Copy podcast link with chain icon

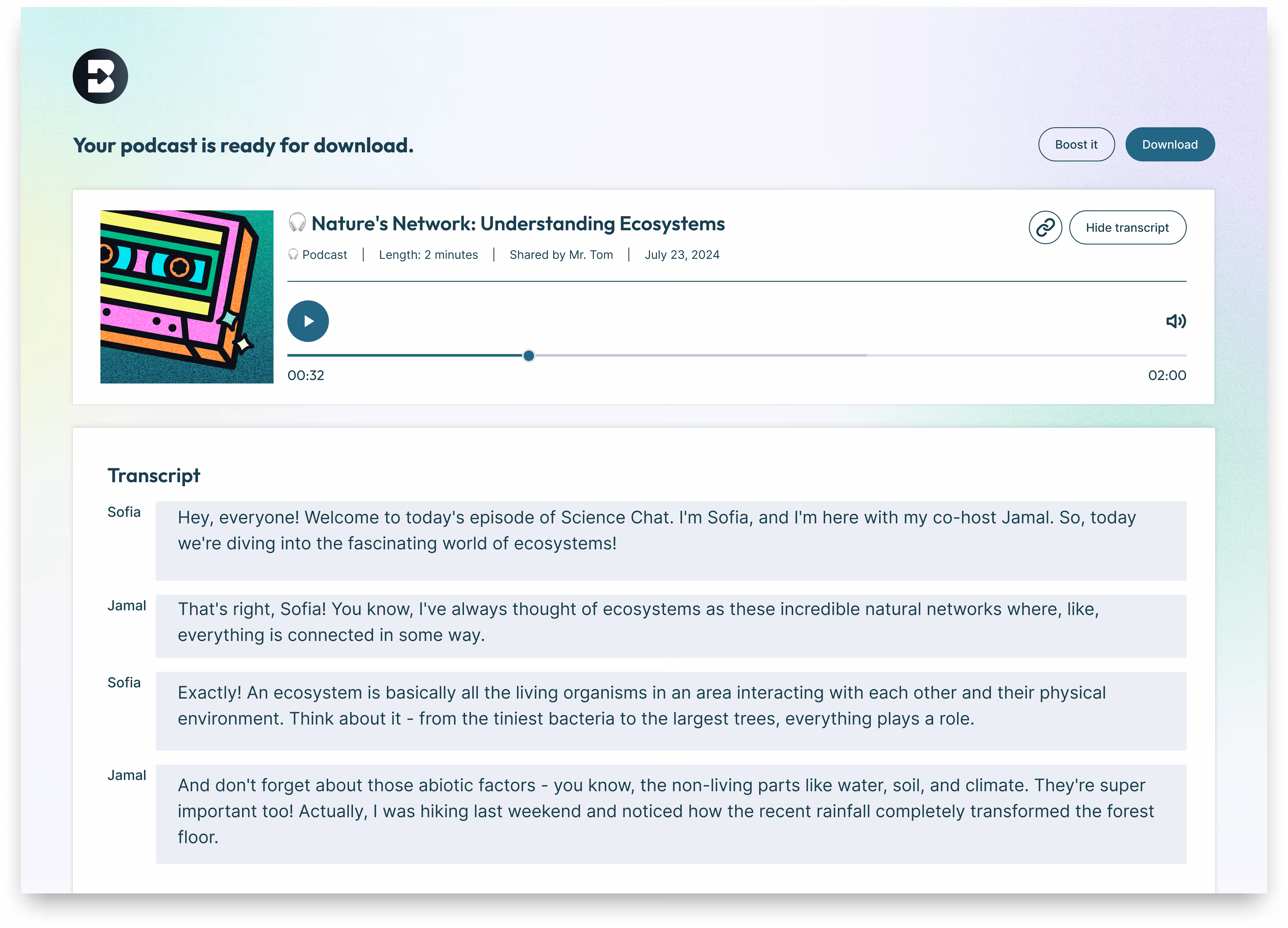1045,228
